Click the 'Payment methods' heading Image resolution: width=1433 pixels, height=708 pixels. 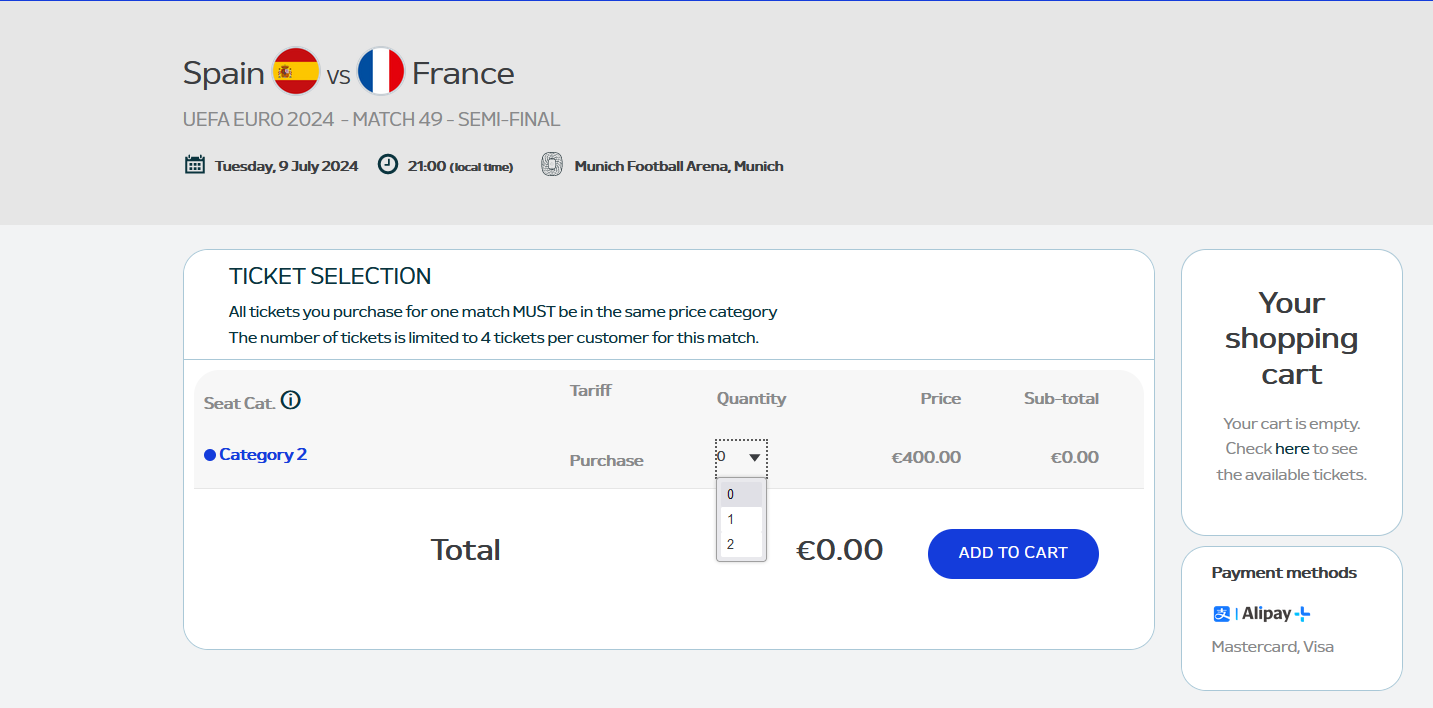click(1284, 573)
